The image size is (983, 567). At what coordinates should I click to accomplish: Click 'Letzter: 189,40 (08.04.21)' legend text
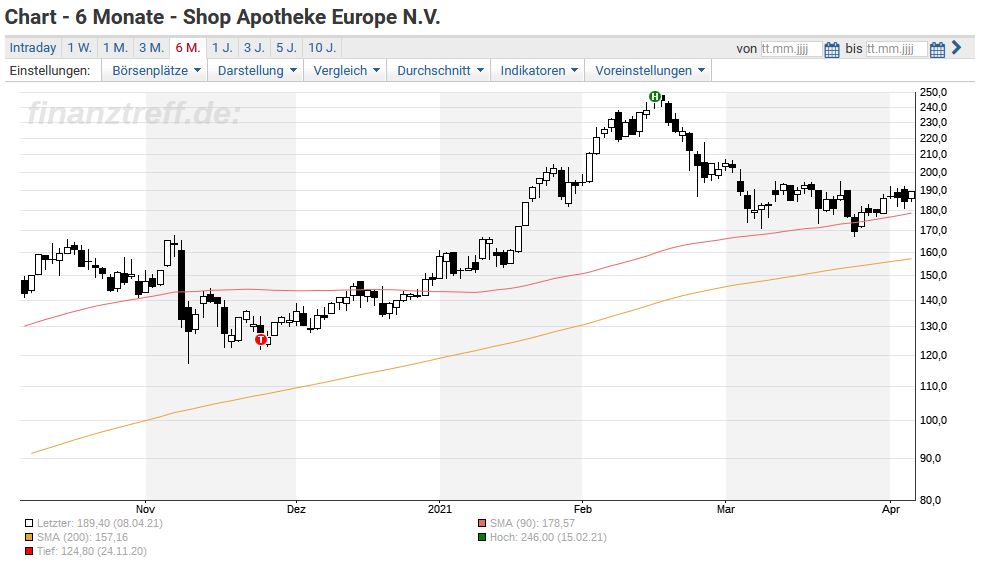(x=100, y=523)
